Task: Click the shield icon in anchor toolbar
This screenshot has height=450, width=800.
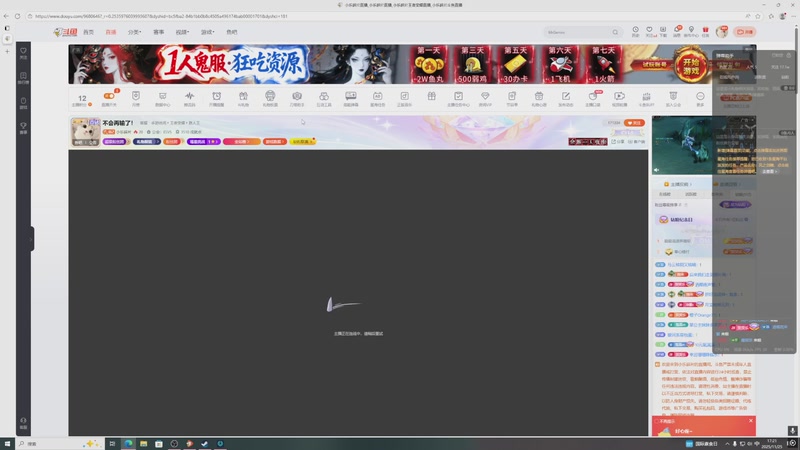Action: tap(136, 98)
